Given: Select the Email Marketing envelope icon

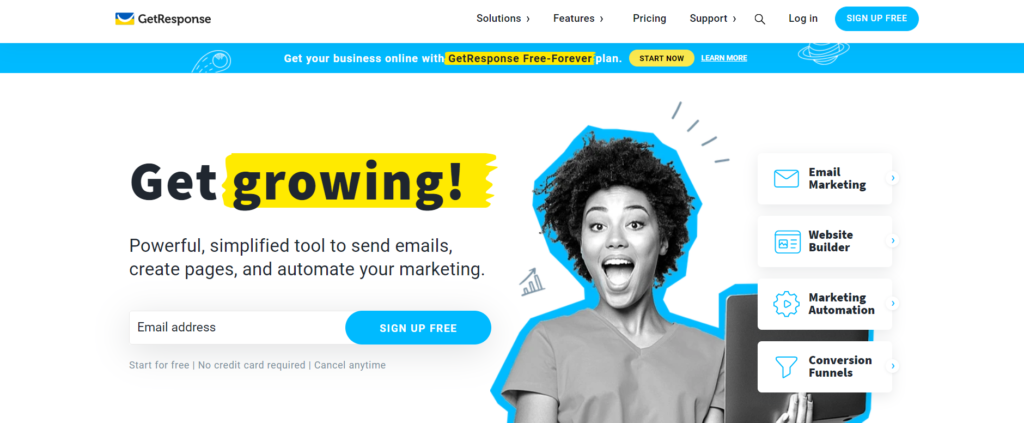Looking at the screenshot, I should [x=786, y=179].
